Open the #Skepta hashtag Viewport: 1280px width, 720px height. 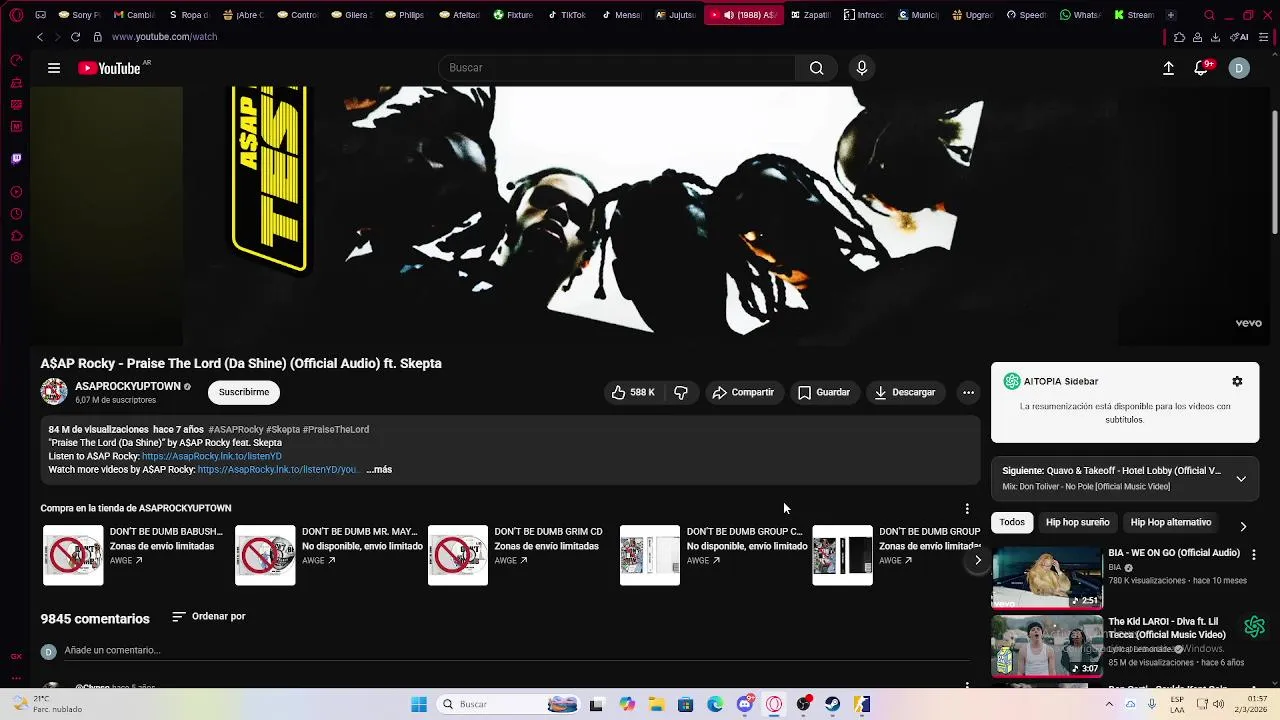coord(283,430)
